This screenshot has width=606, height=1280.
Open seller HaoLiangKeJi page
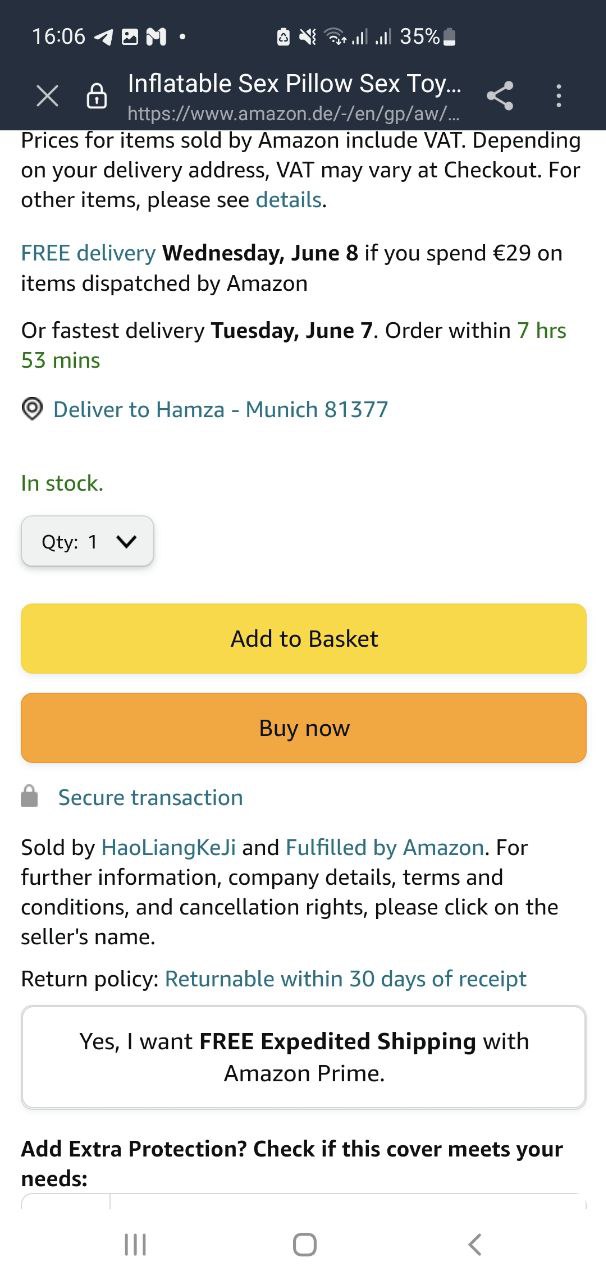(168, 847)
